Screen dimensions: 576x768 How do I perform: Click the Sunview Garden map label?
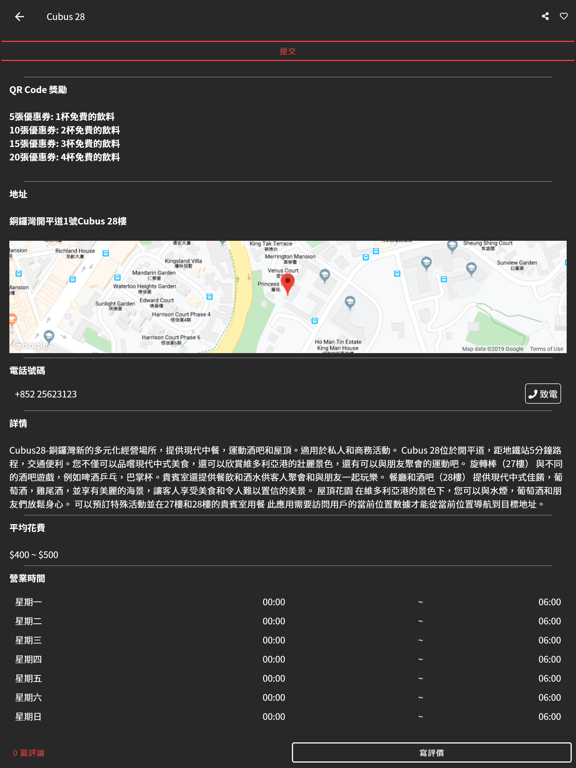coord(517,263)
